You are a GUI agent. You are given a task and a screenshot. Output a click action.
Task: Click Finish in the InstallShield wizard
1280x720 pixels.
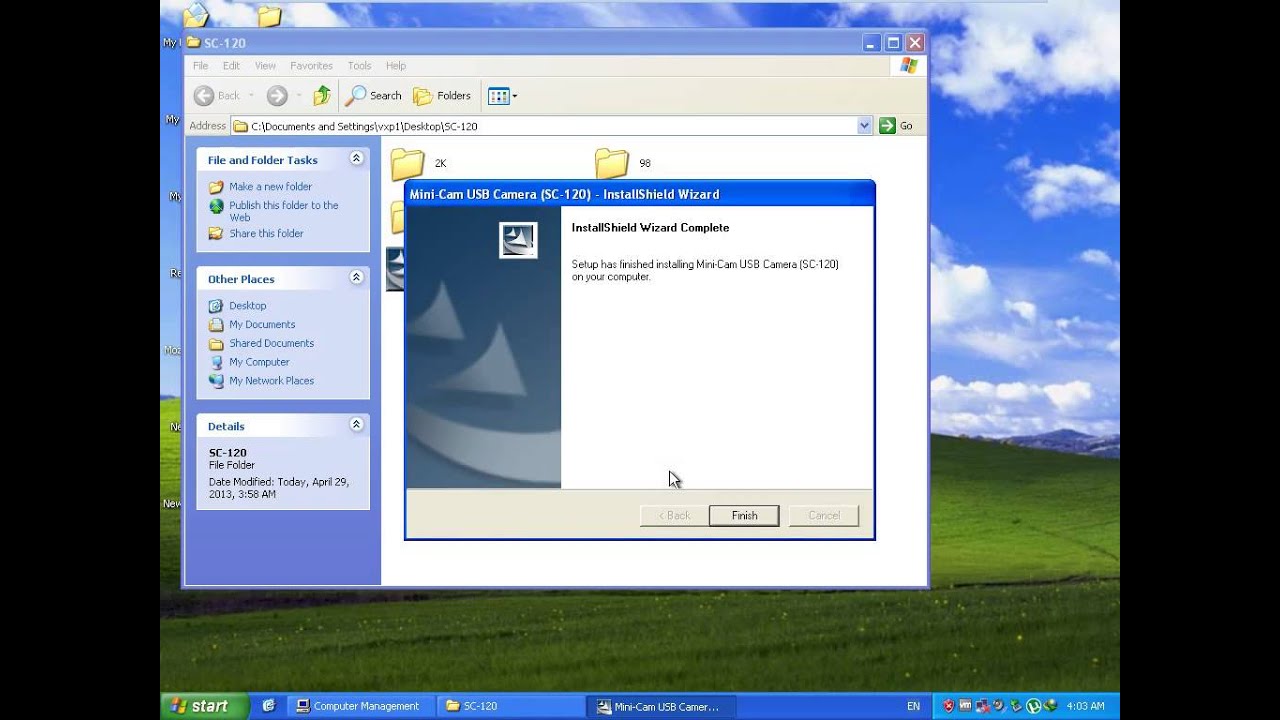point(743,515)
